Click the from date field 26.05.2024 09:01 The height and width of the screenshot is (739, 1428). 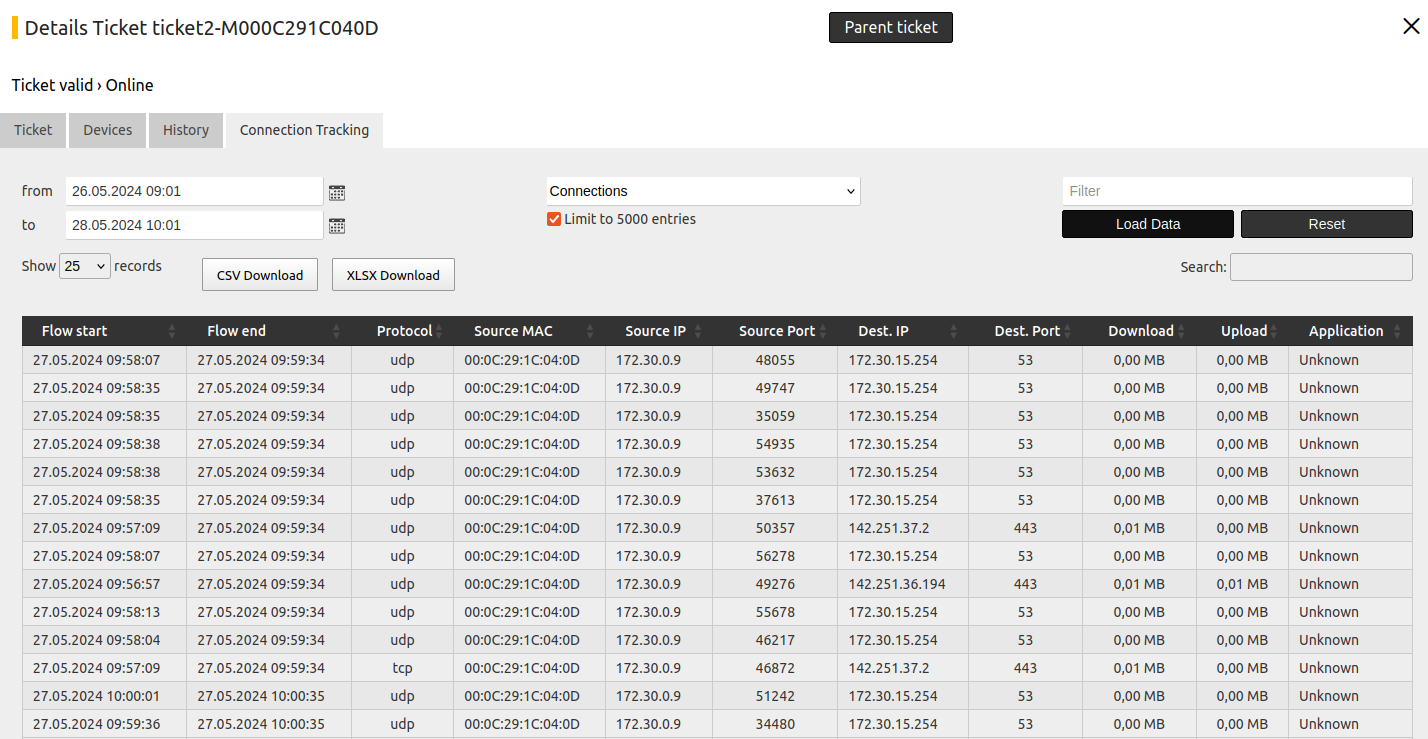tap(195, 191)
